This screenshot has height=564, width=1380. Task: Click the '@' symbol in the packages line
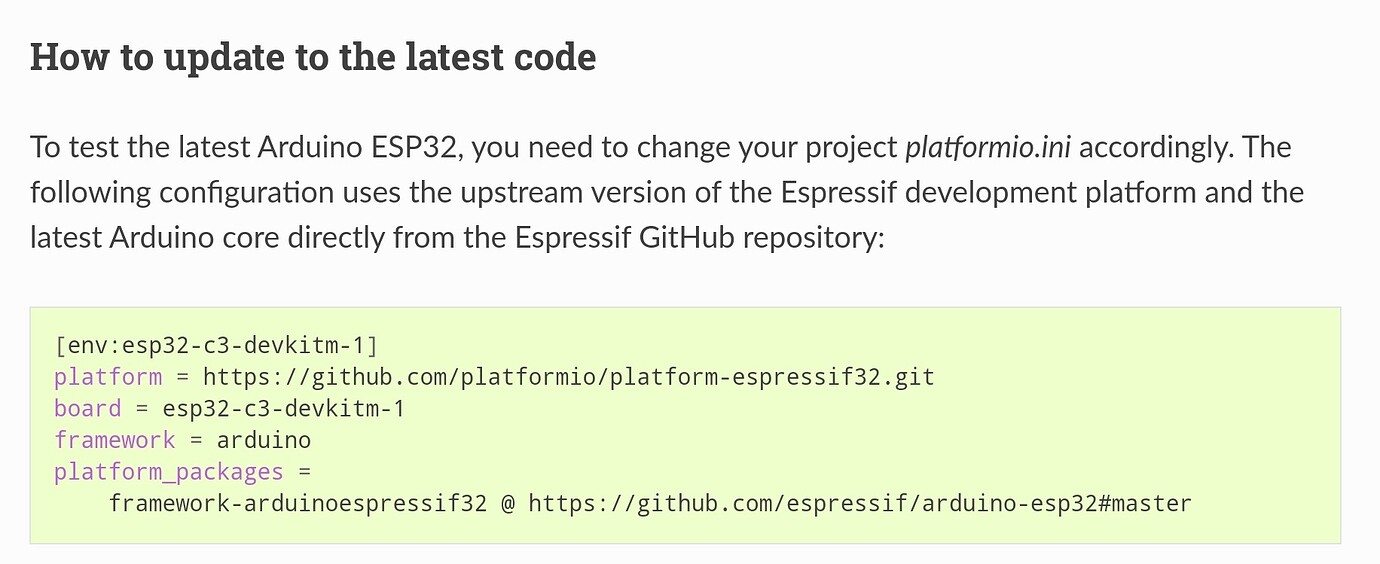point(508,503)
